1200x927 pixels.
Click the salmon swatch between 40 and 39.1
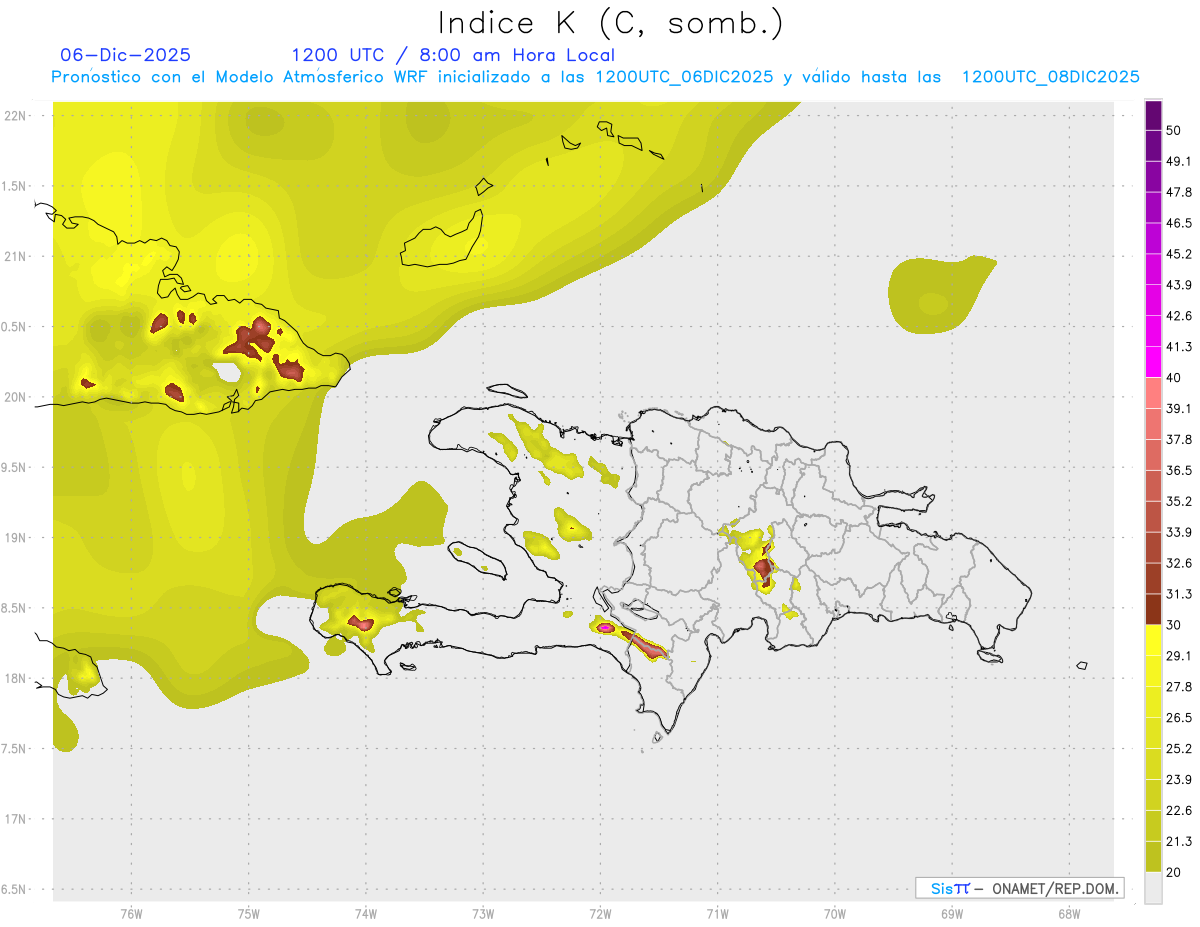1154,393
